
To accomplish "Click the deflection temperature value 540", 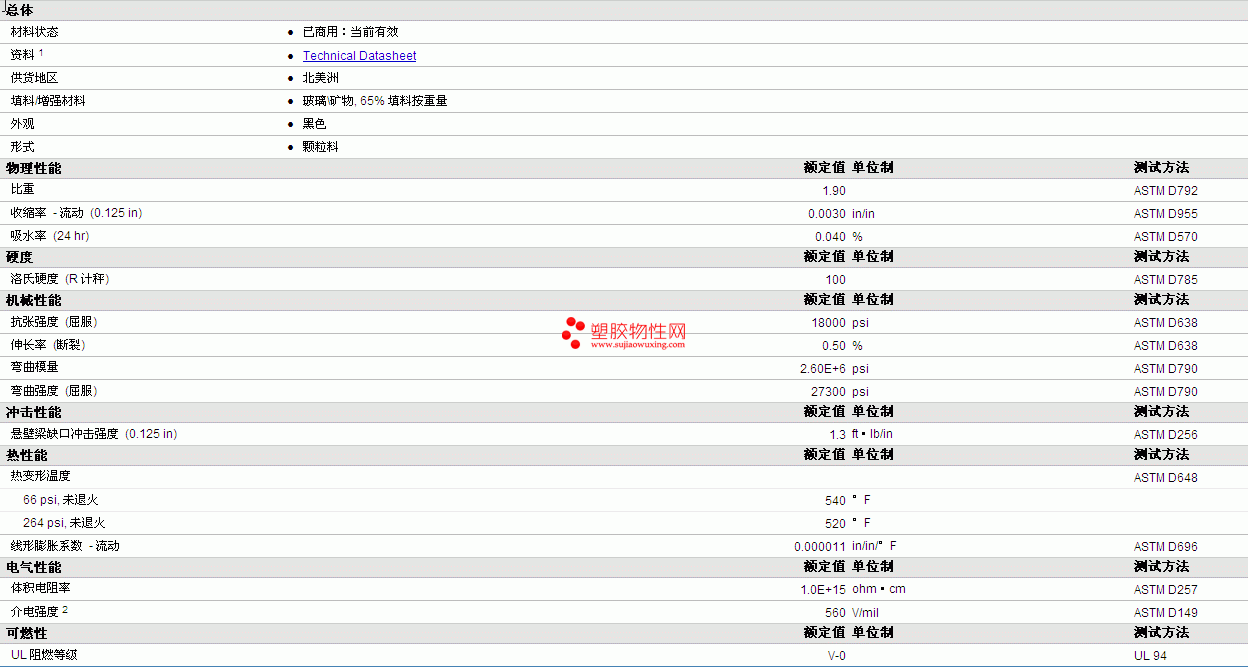I will 836,500.
